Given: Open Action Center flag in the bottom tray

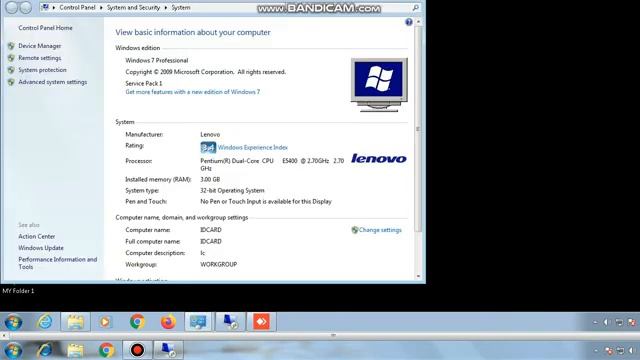Looking at the screenshot, I should tap(609, 351).
